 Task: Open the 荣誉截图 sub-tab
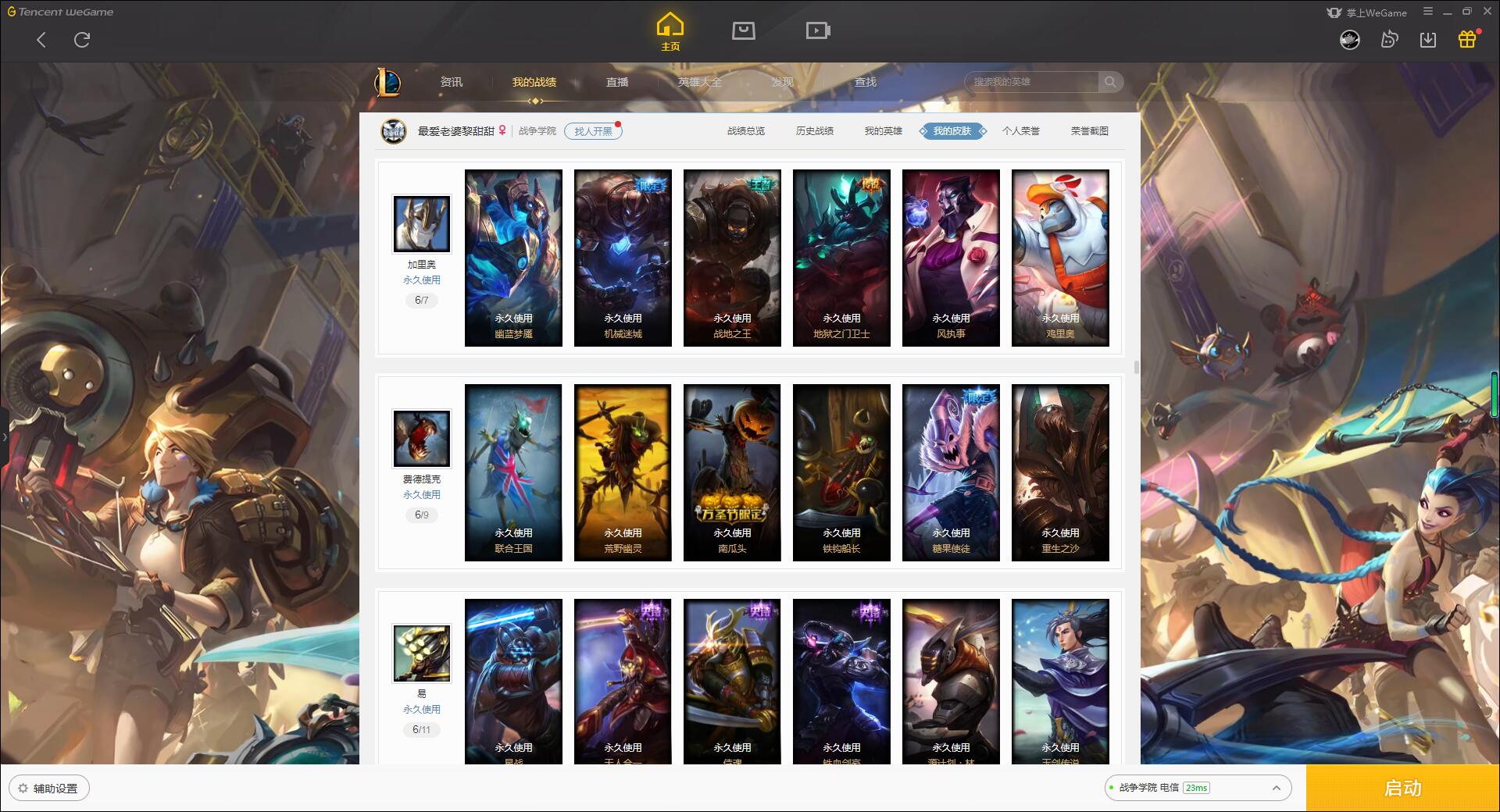1090,131
